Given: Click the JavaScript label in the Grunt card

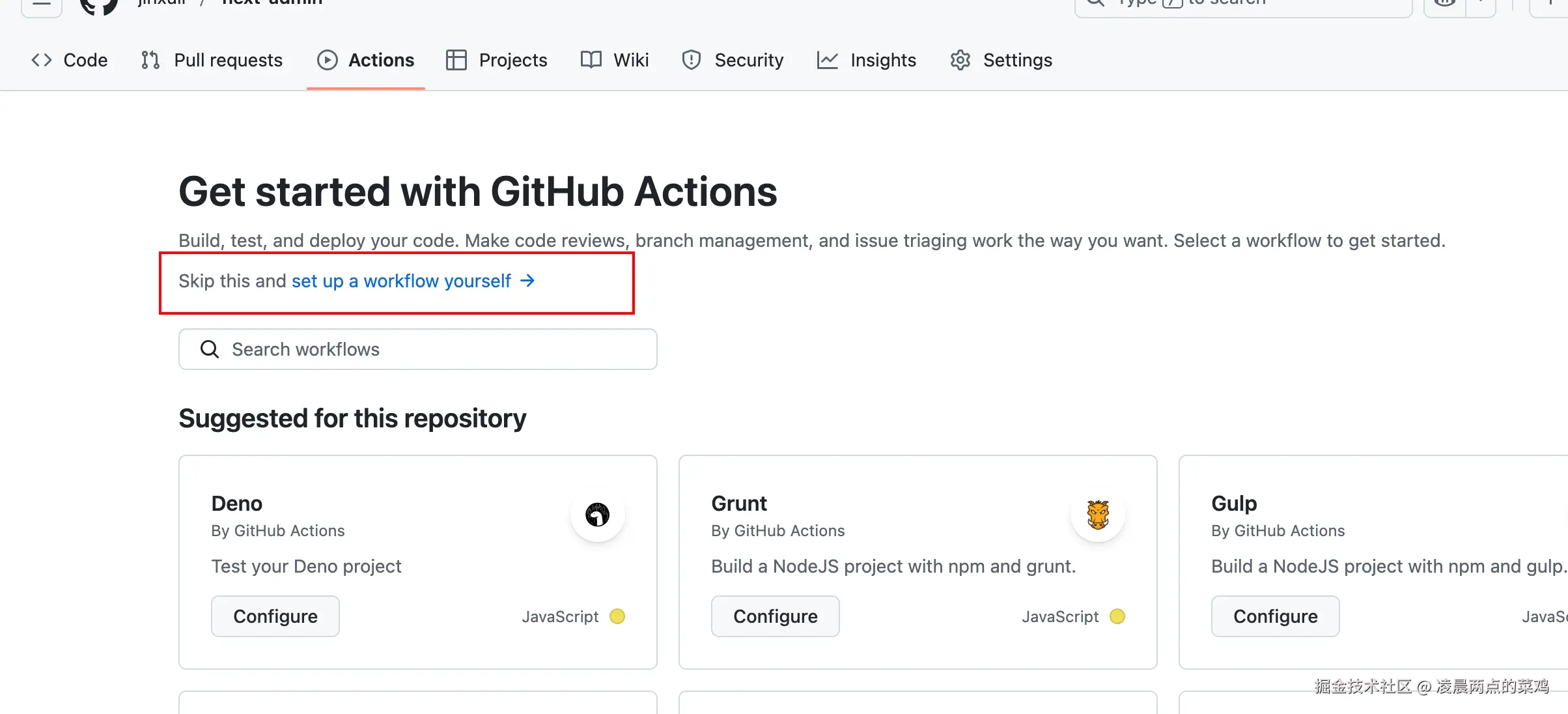Looking at the screenshot, I should pos(1060,616).
